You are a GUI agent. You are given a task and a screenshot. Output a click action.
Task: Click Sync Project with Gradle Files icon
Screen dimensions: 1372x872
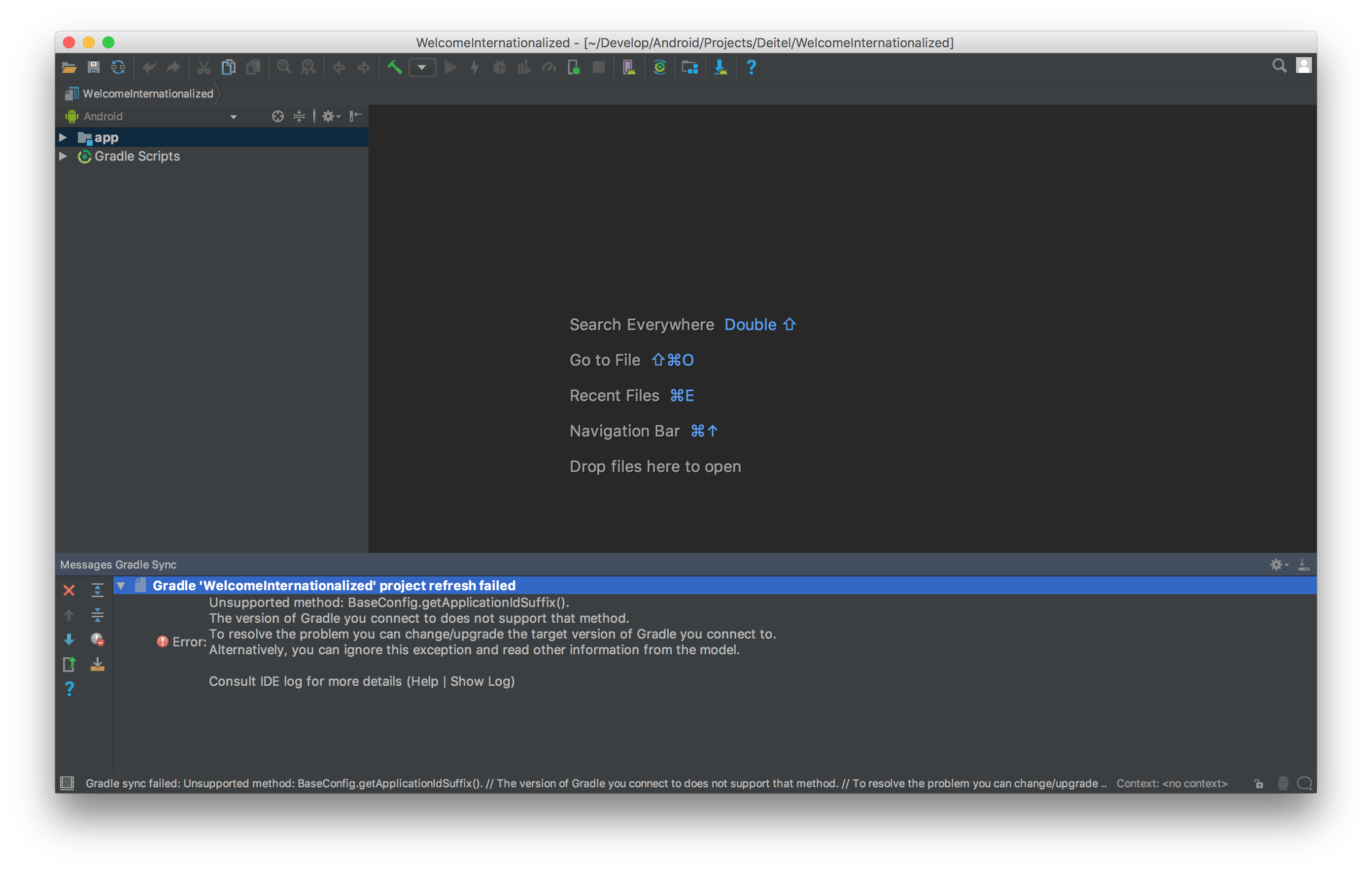(x=660, y=68)
